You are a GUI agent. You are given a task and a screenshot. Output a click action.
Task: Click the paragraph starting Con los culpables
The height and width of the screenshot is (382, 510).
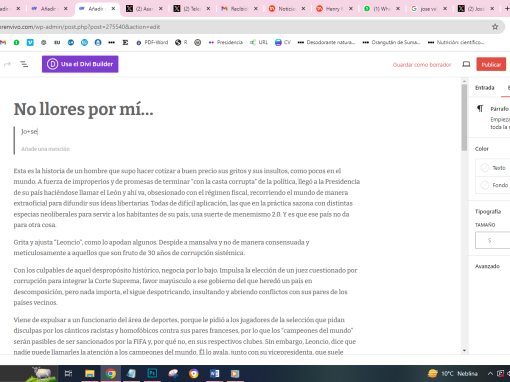click(x=185, y=286)
